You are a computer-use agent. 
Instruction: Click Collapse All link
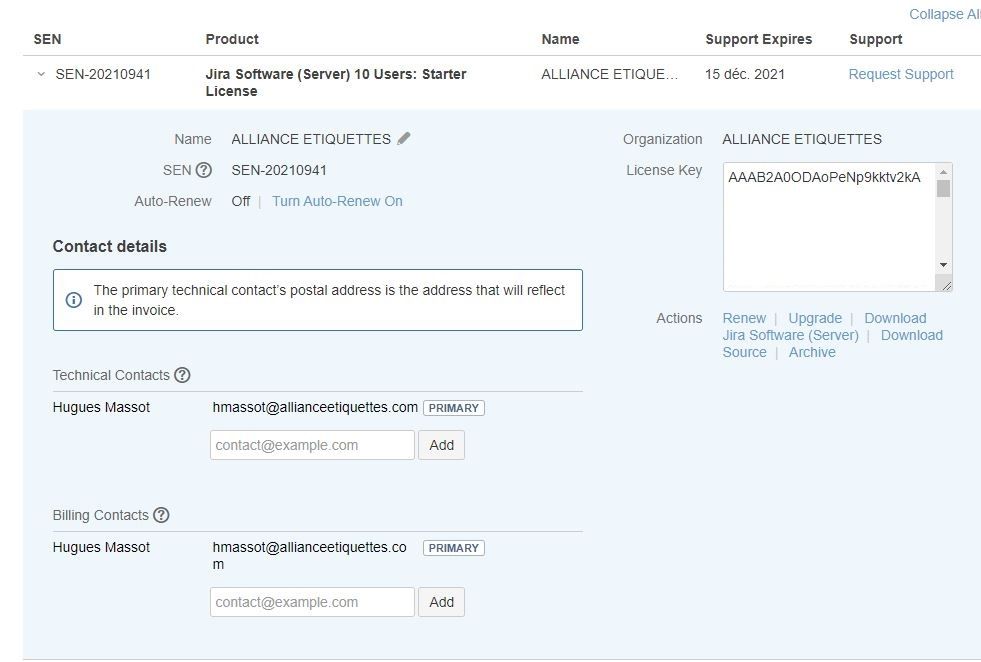(945, 14)
